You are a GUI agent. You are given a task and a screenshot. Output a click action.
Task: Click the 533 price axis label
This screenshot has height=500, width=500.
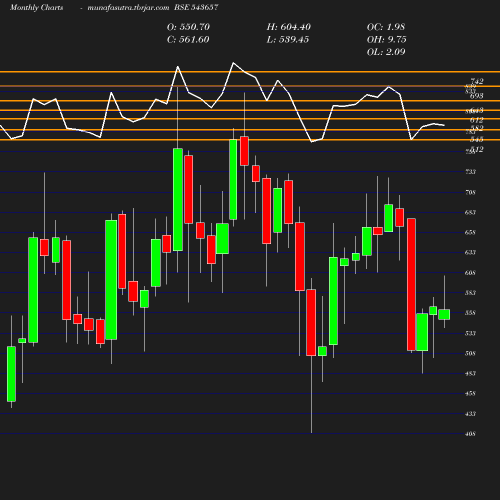[x=470, y=333]
